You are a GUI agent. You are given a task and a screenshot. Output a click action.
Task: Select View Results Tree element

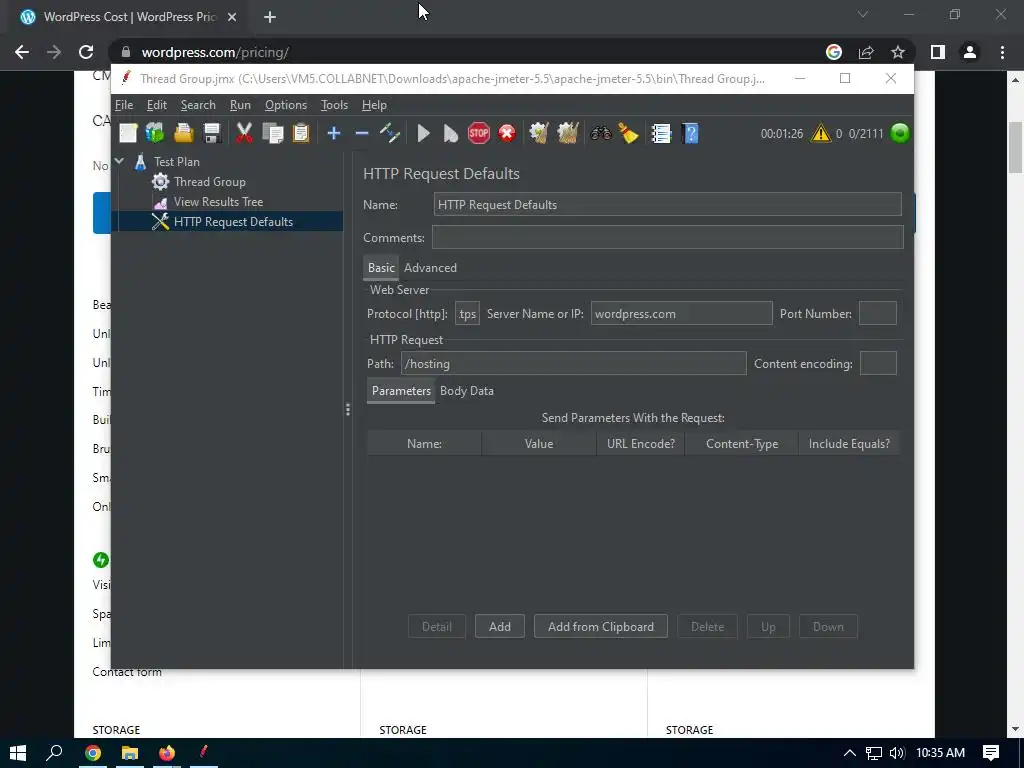tap(218, 202)
